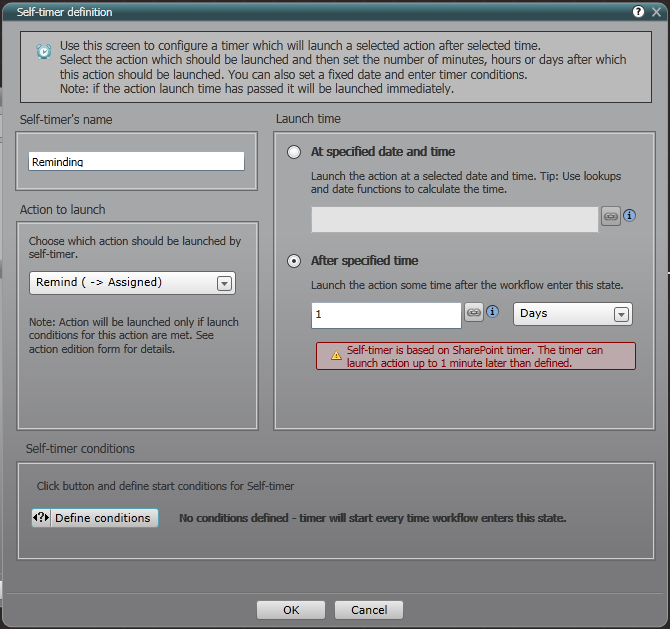Viewport: 670px width, 629px height.
Task: Click the disabled date and time input box
Action: coord(455,220)
